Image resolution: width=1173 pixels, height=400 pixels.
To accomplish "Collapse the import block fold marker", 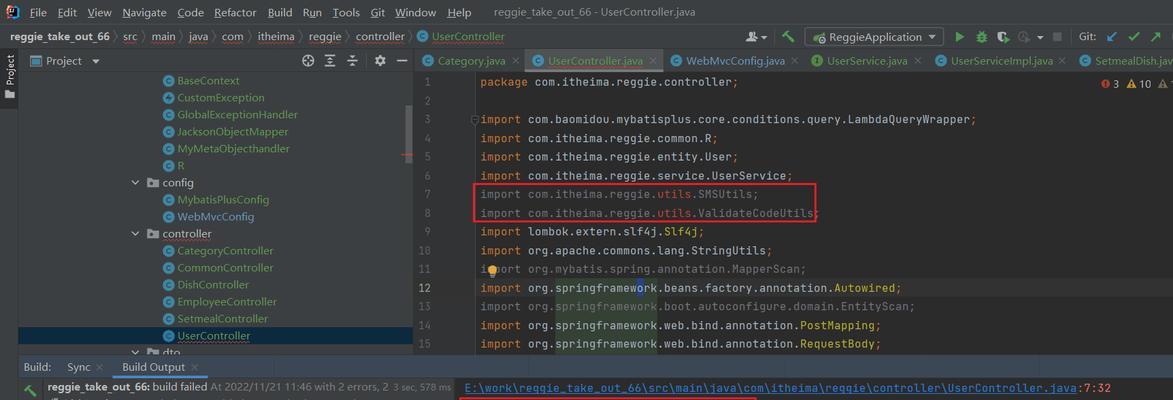I will coord(474,120).
